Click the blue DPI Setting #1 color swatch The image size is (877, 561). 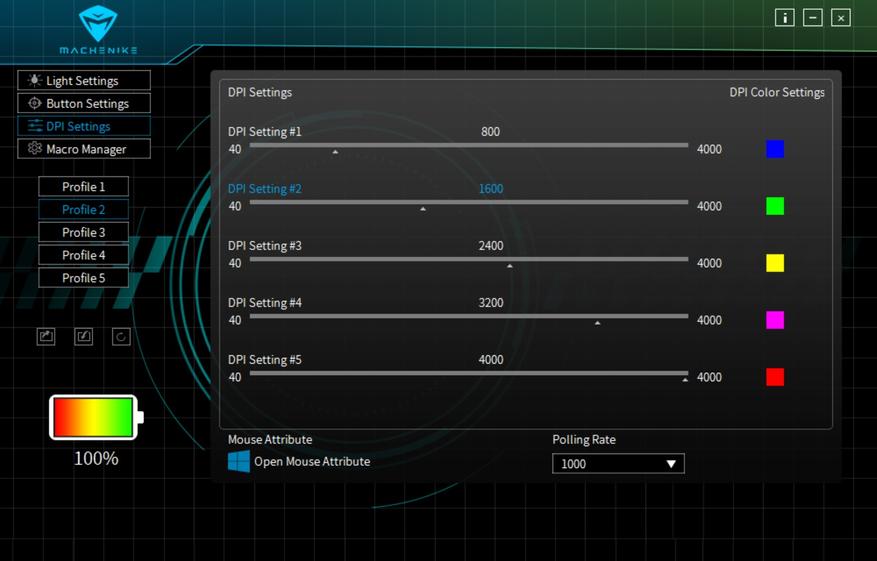click(775, 149)
